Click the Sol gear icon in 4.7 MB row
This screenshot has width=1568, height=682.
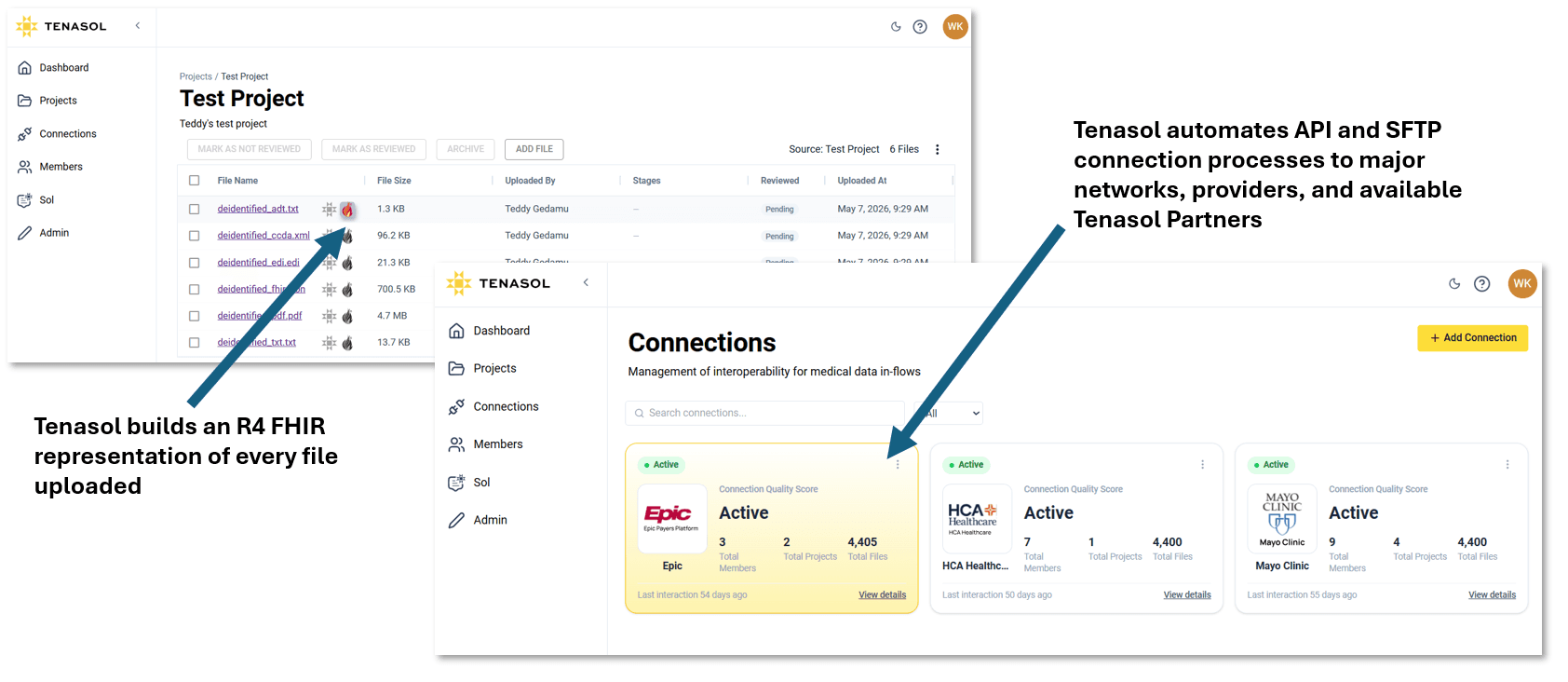(x=329, y=317)
